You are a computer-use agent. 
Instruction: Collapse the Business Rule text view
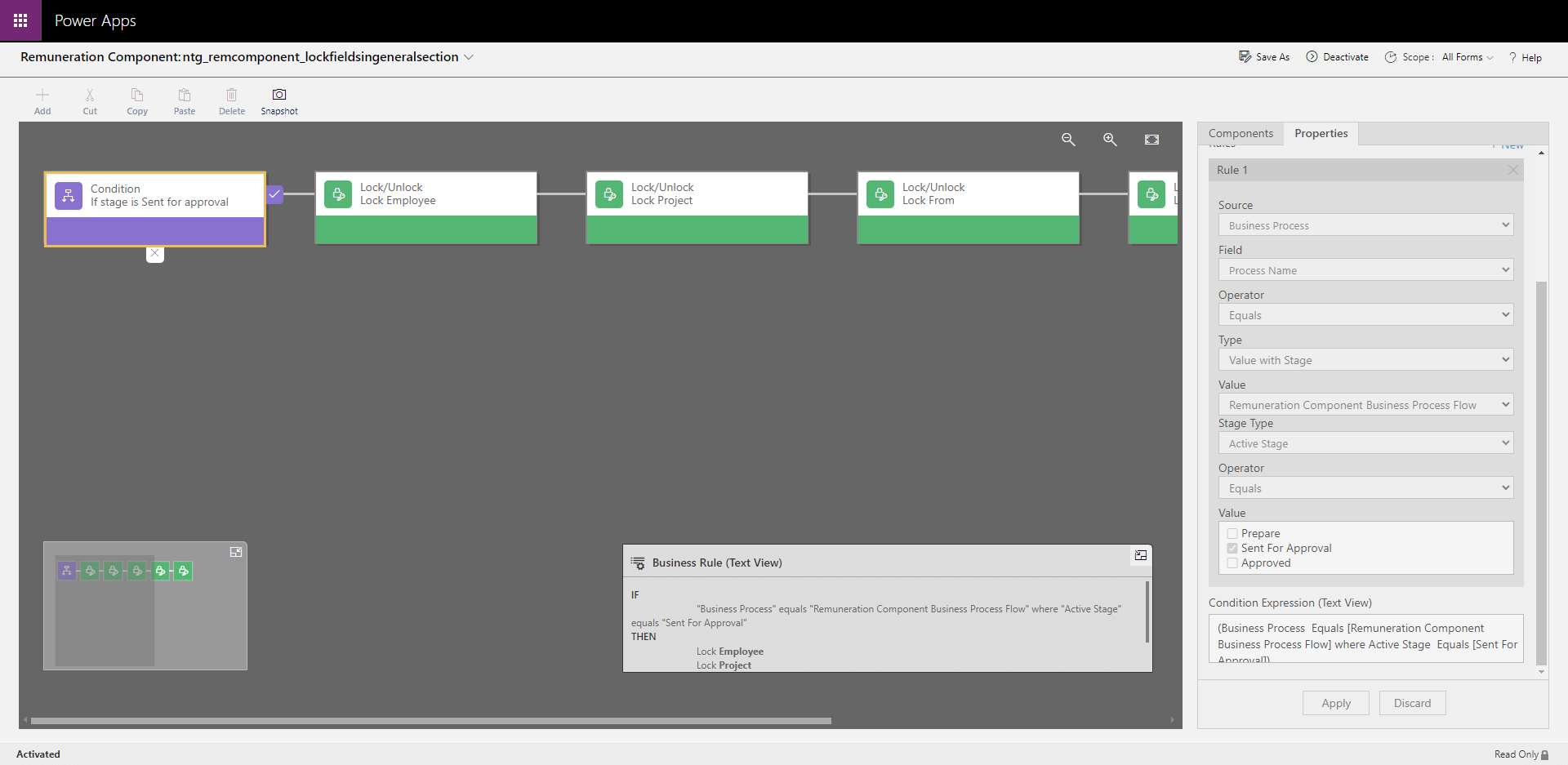tap(1141, 555)
